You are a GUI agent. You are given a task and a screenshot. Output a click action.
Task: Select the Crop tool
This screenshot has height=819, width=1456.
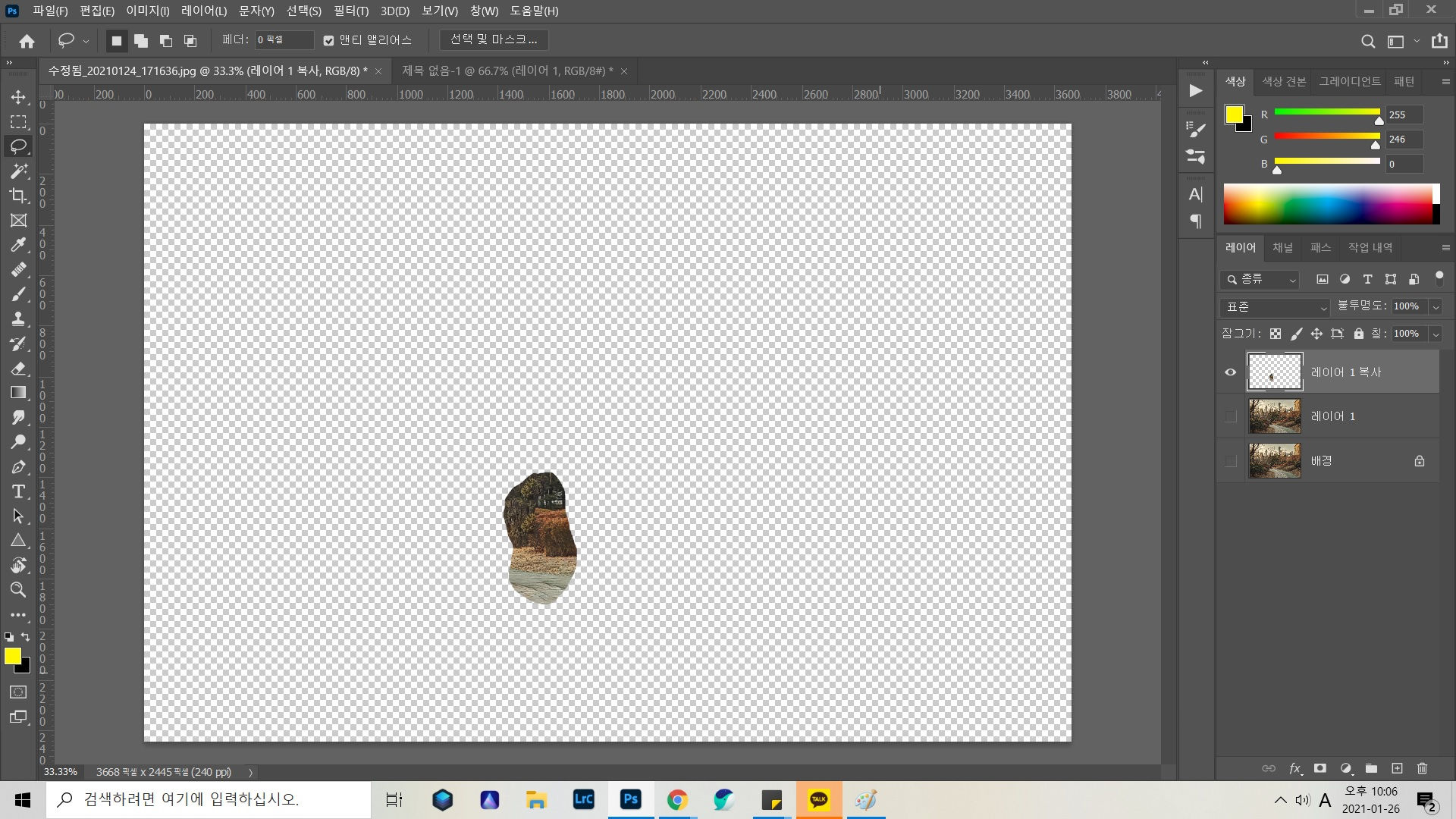[18, 196]
